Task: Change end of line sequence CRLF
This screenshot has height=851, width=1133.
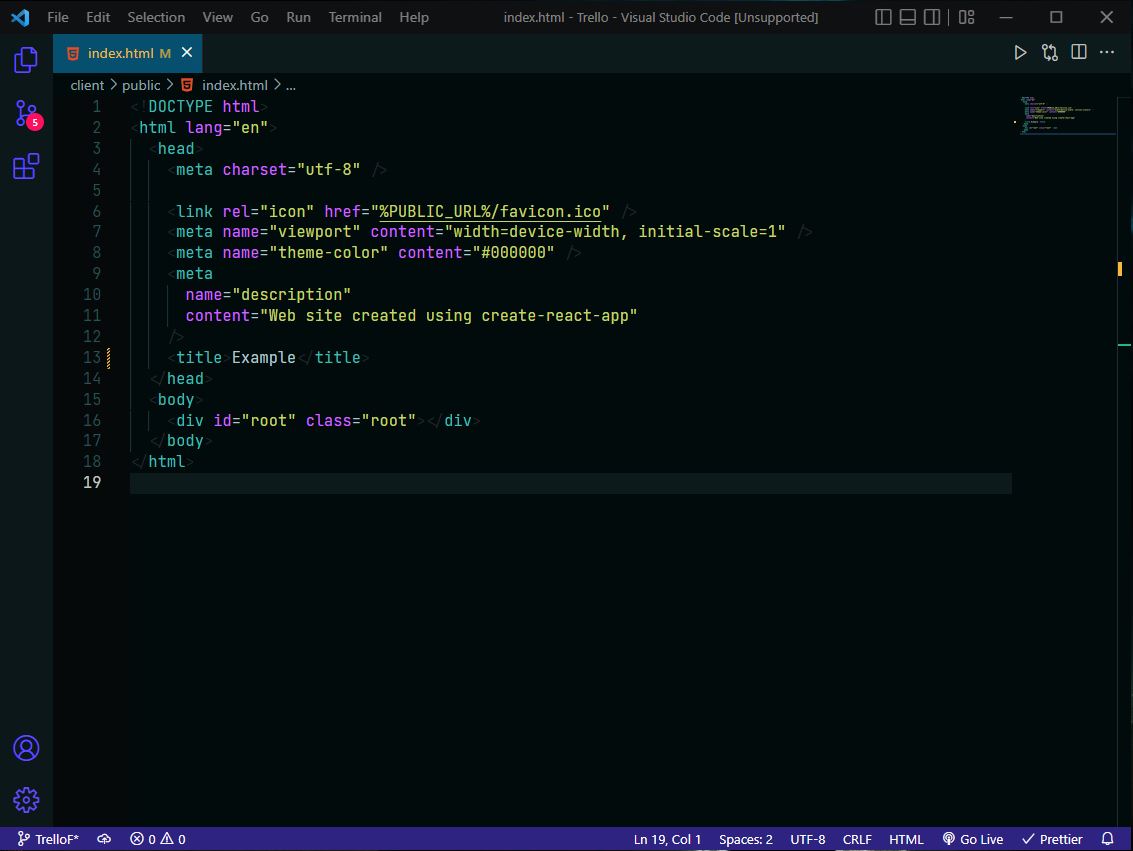Action: (856, 839)
